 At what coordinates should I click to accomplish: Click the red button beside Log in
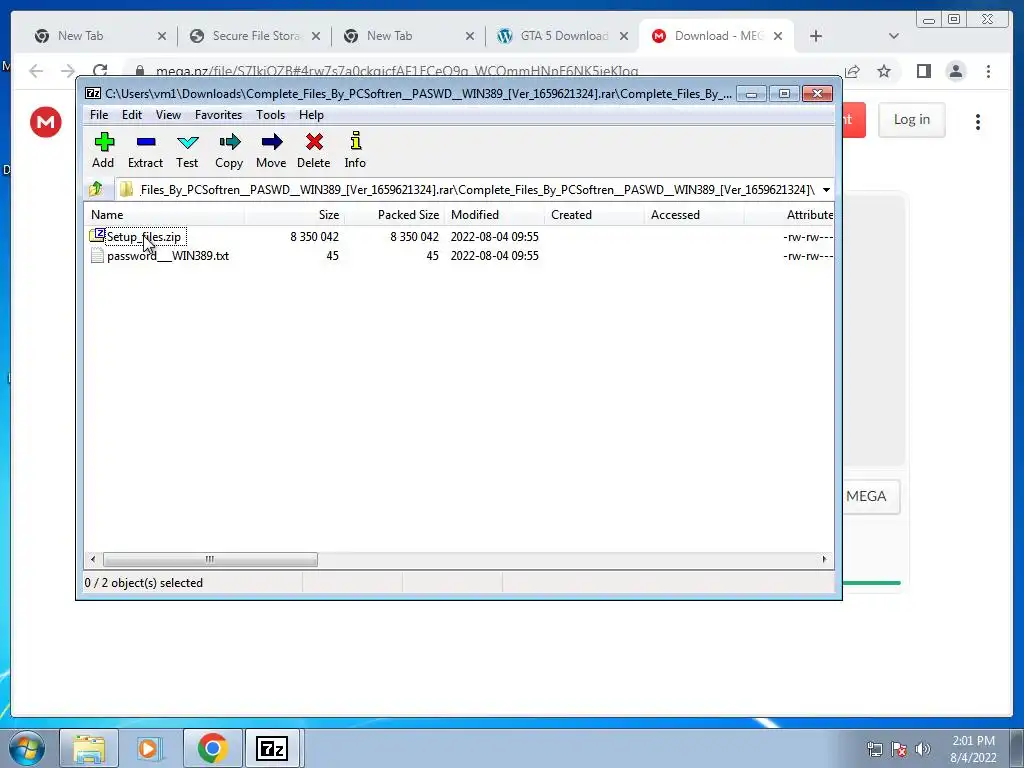point(854,120)
